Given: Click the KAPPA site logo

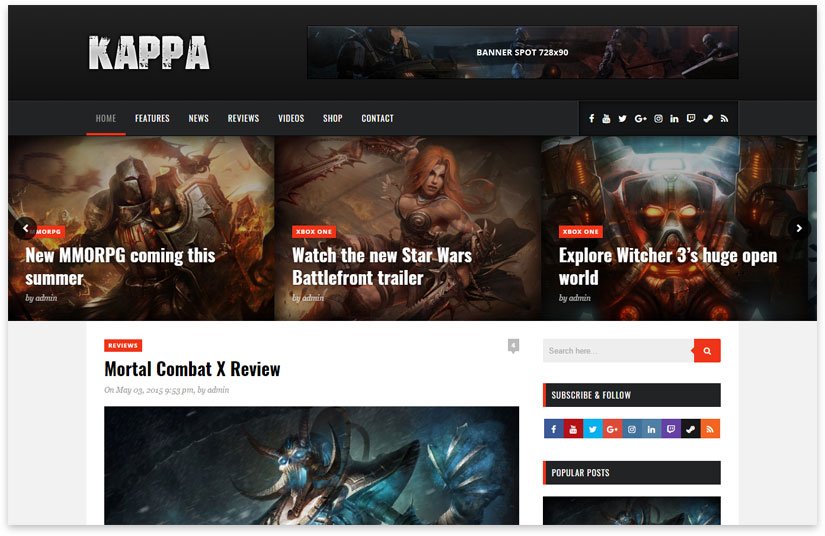Looking at the screenshot, I should click(x=149, y=53).
